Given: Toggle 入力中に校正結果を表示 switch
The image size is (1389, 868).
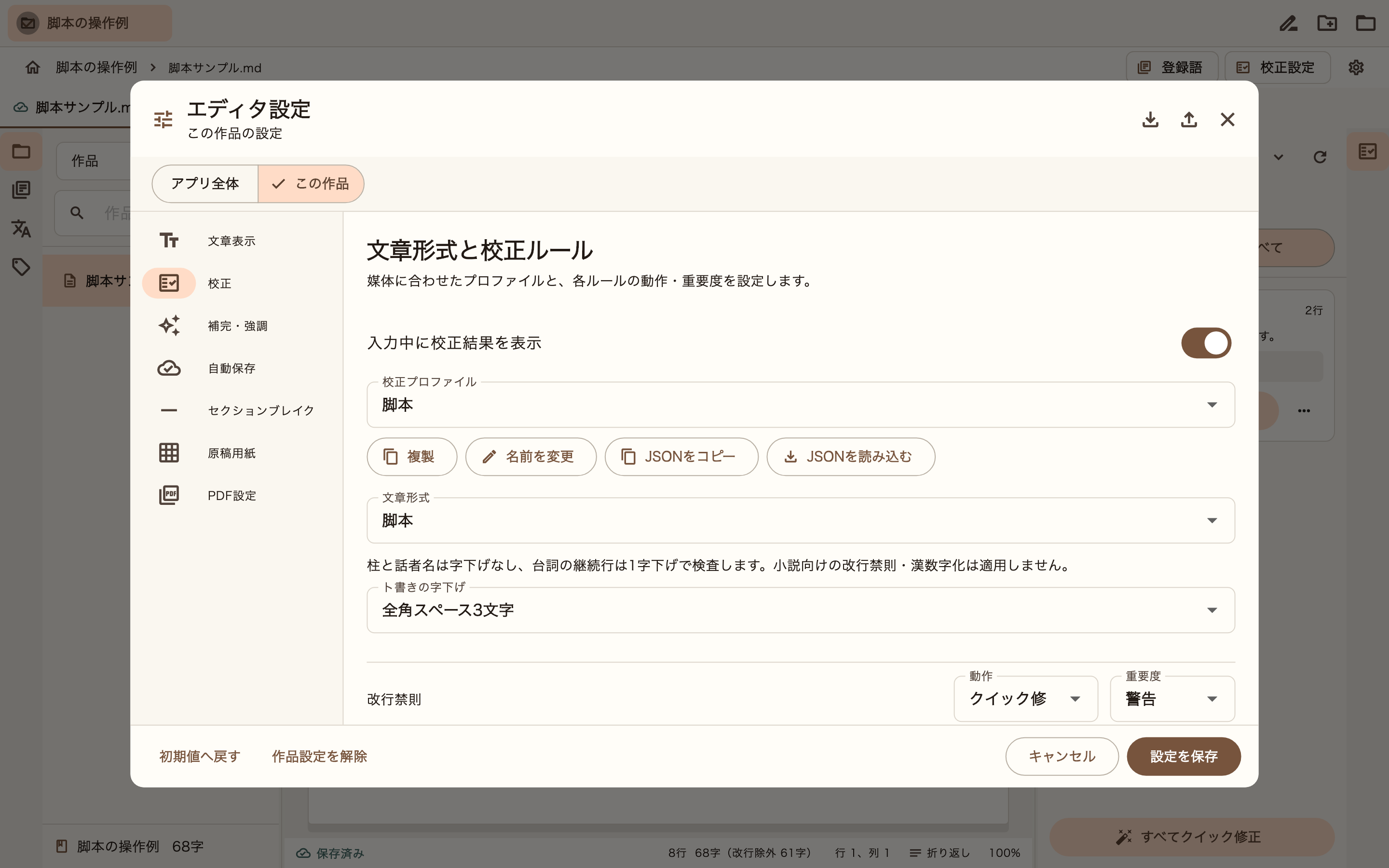Looking at the screenshot, I should tap(1206, 343).
